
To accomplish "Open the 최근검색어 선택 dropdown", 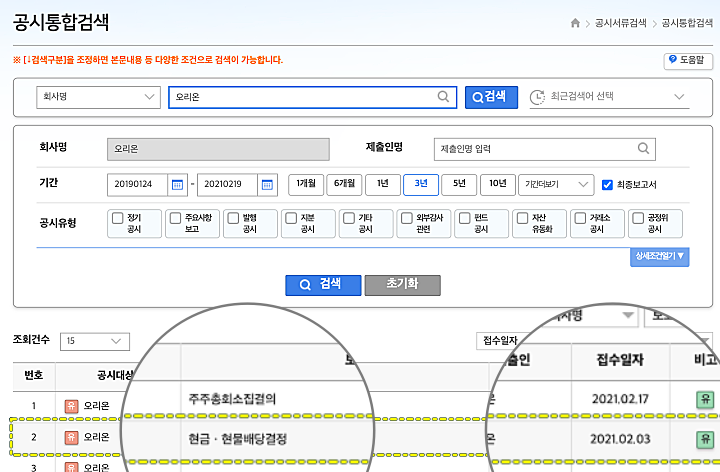I will click(609, 97).
